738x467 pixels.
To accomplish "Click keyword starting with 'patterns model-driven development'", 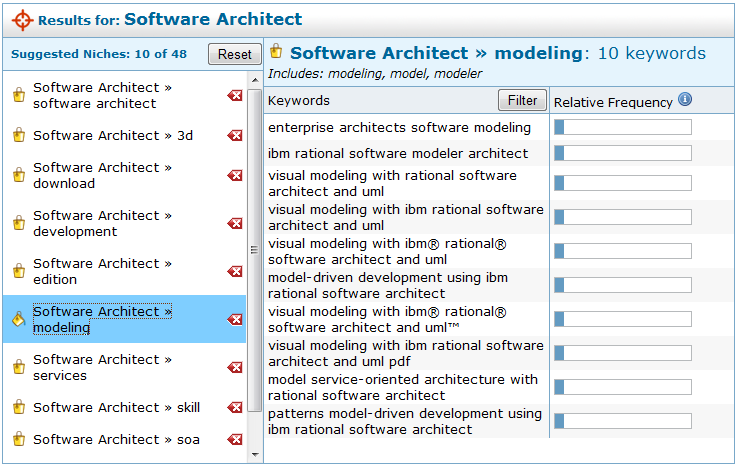I will 405,421.
